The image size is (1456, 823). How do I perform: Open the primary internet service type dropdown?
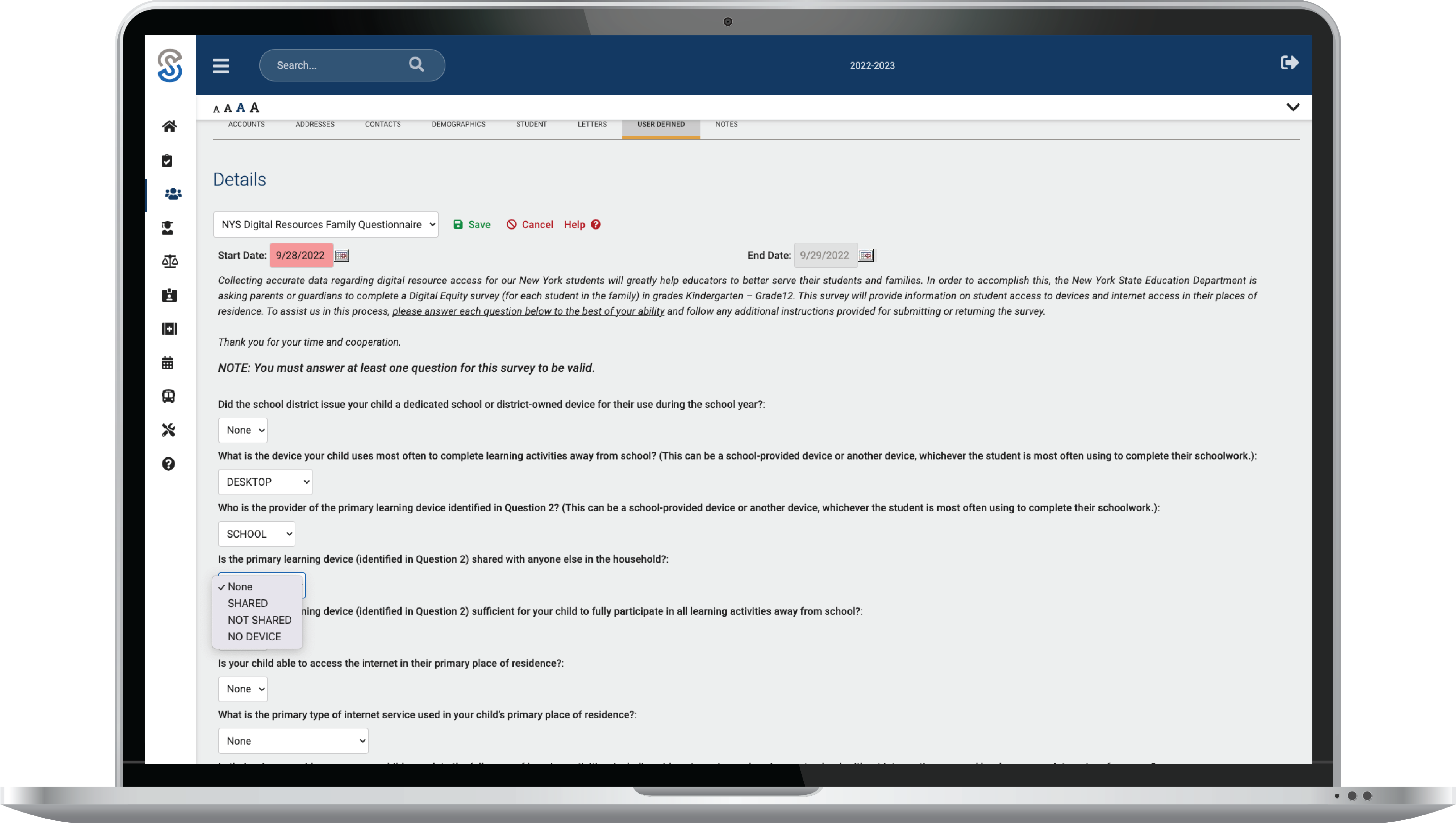coord(293,740)
